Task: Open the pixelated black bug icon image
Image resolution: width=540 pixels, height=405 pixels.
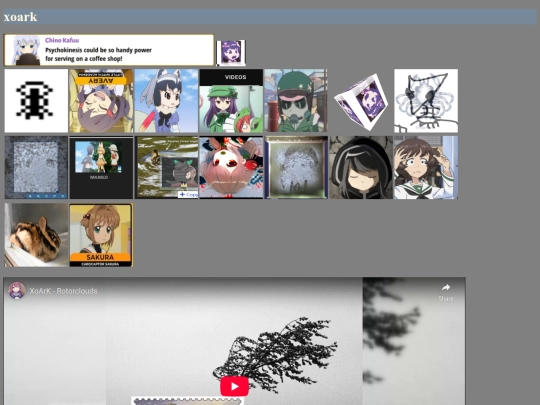Action: click(36, 101)
